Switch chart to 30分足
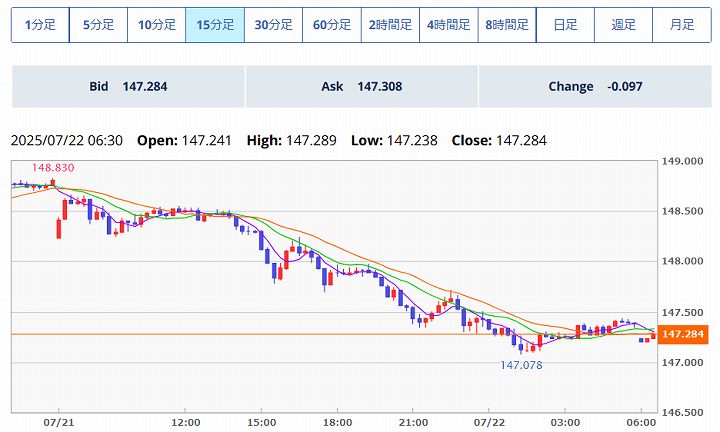Screen dimensions: 720x432 274,25
